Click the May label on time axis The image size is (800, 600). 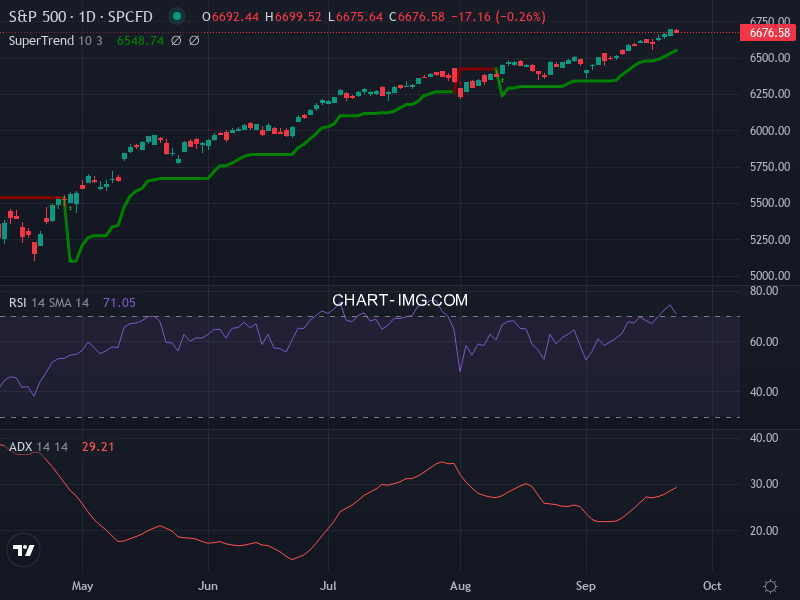83,585
